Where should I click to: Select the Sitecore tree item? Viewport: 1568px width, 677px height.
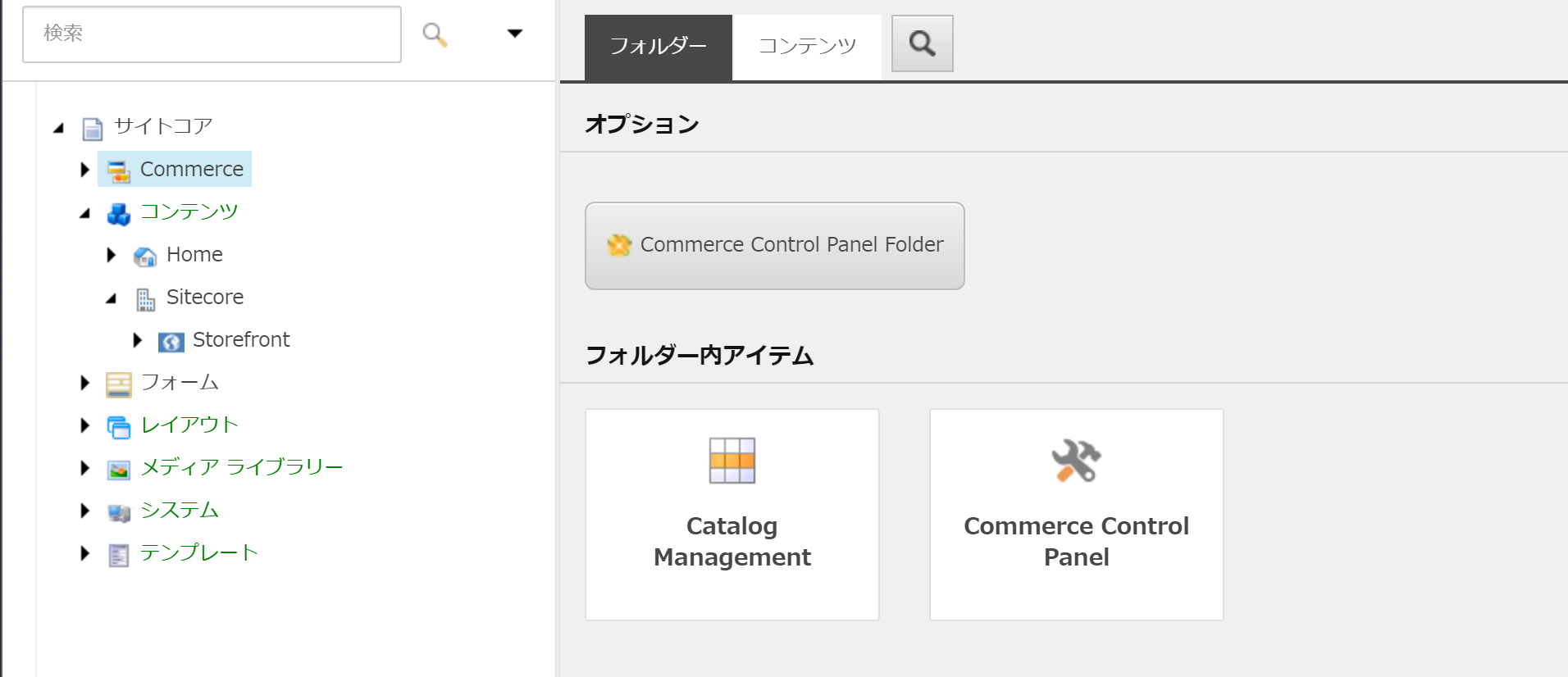(205, 297)
